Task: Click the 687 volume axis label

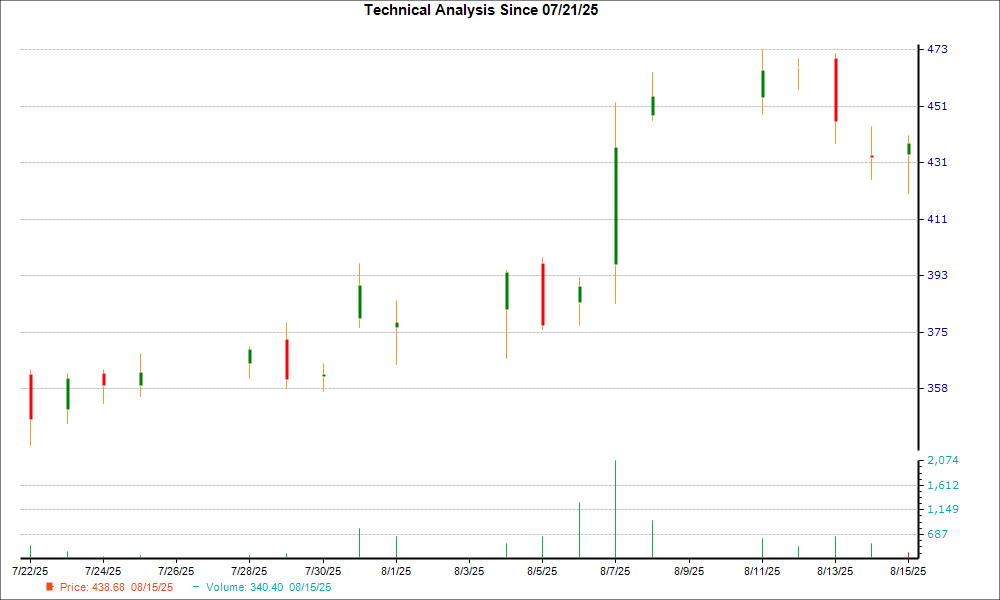Action: [x=937, y=534]
